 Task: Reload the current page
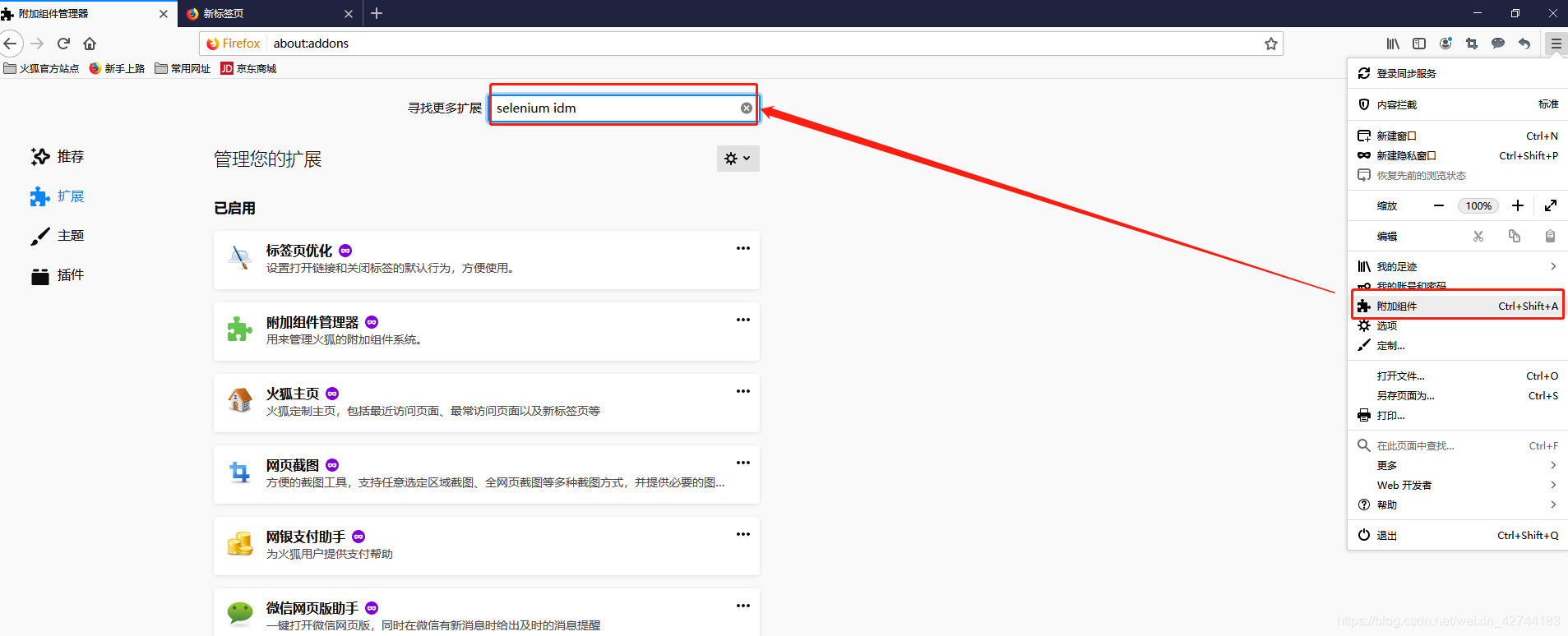[63, 44]
